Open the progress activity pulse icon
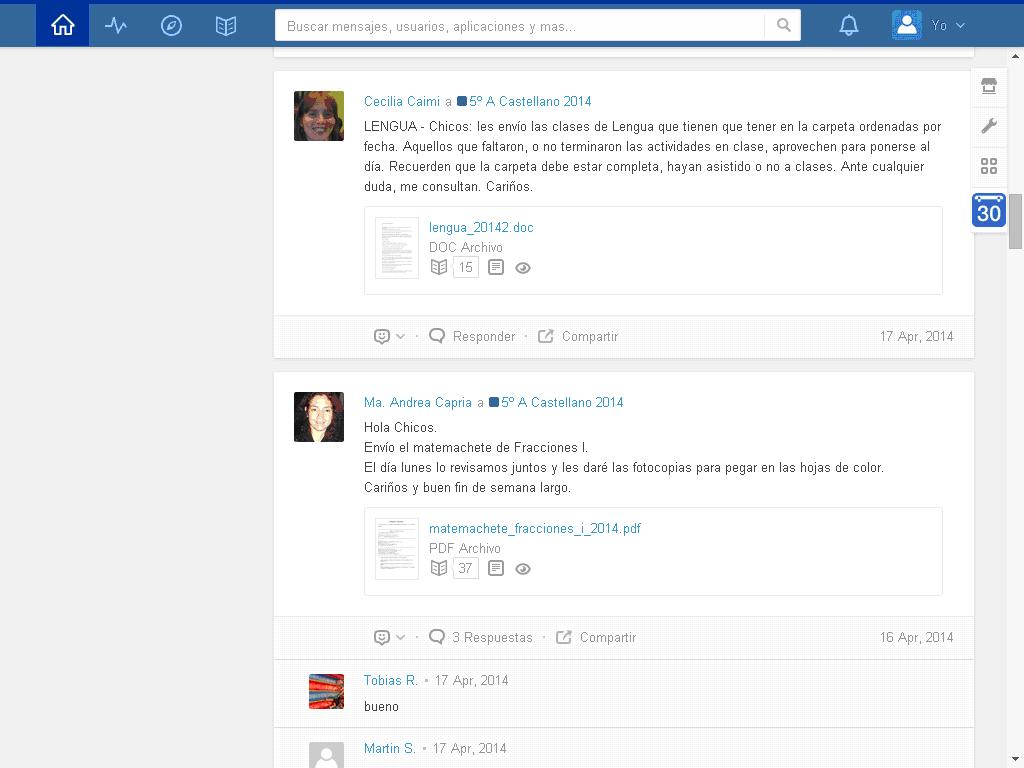The height and width of the screenshot is (768, 1024). click(x=116, y=25)
